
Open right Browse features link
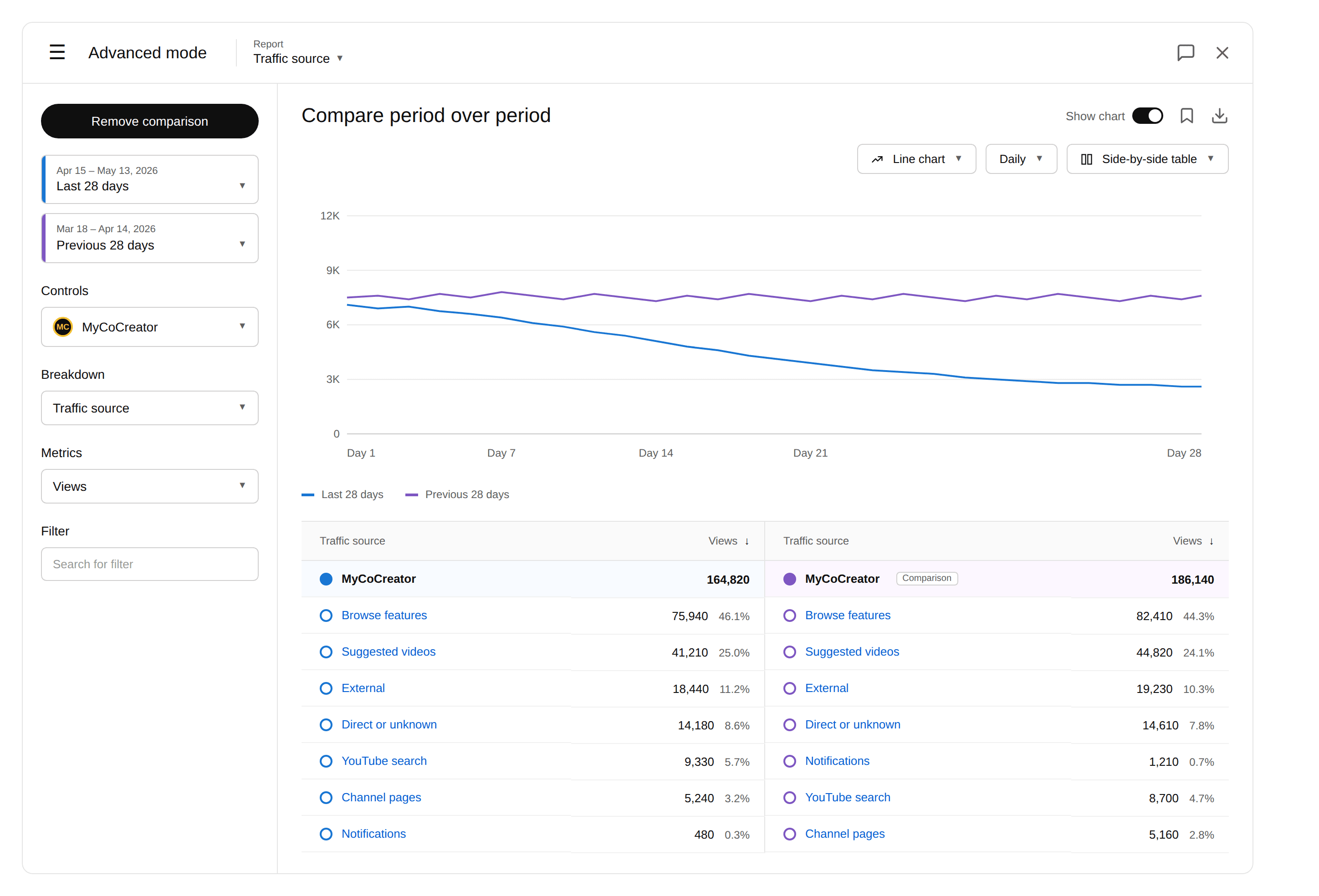click(848, 616)
